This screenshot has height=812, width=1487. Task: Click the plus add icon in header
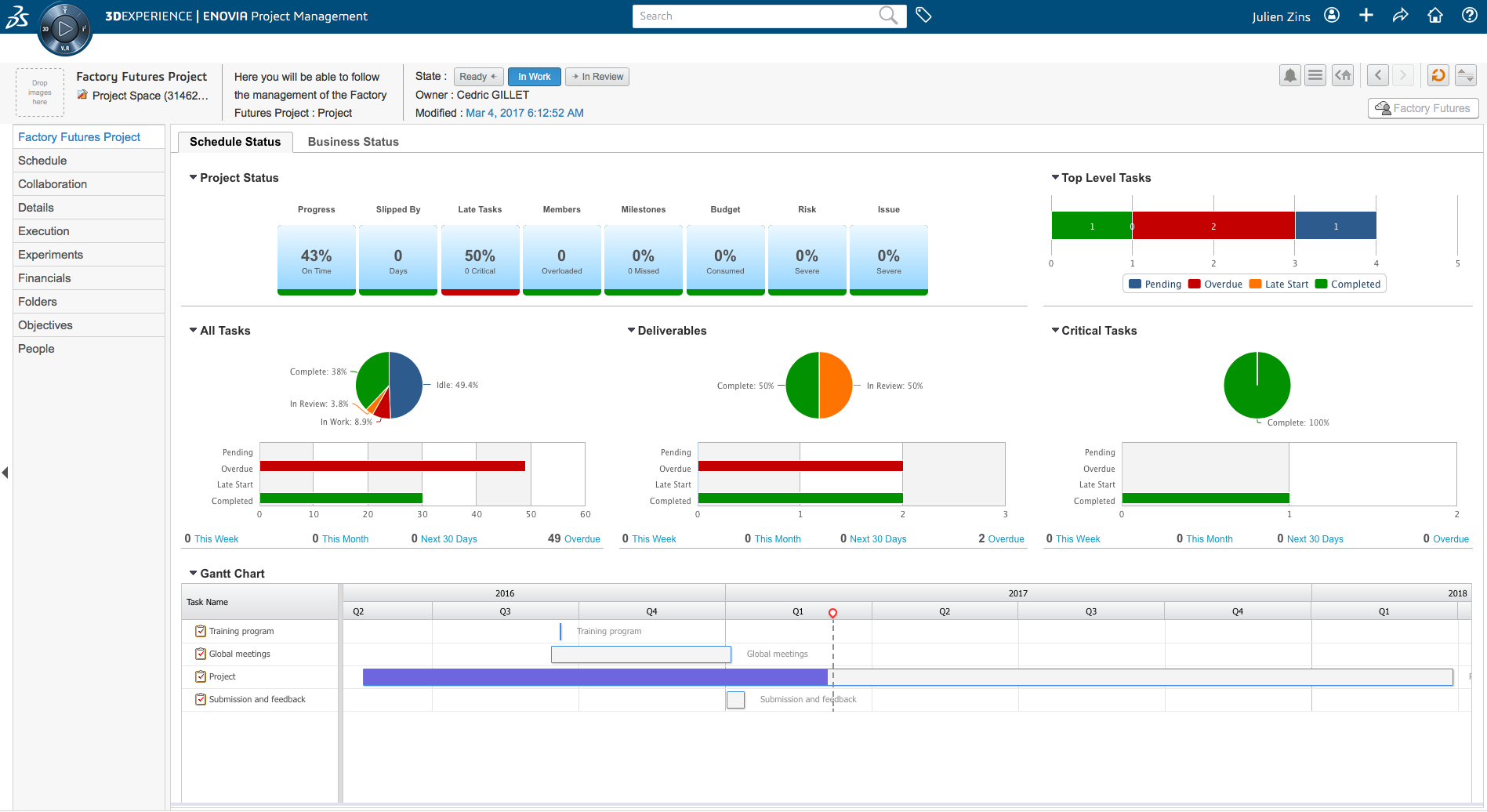(x=1366, y=16)
